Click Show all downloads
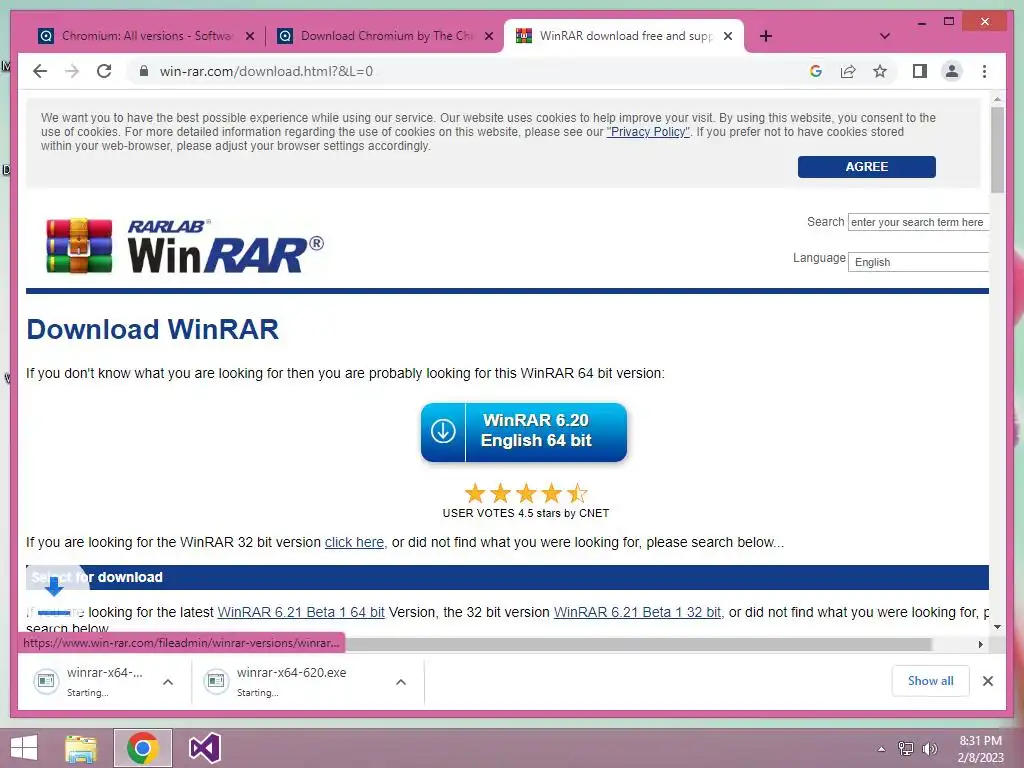The width and height of the screenshot is (1024, 768). pyautogui.click(x=931, y=681)
